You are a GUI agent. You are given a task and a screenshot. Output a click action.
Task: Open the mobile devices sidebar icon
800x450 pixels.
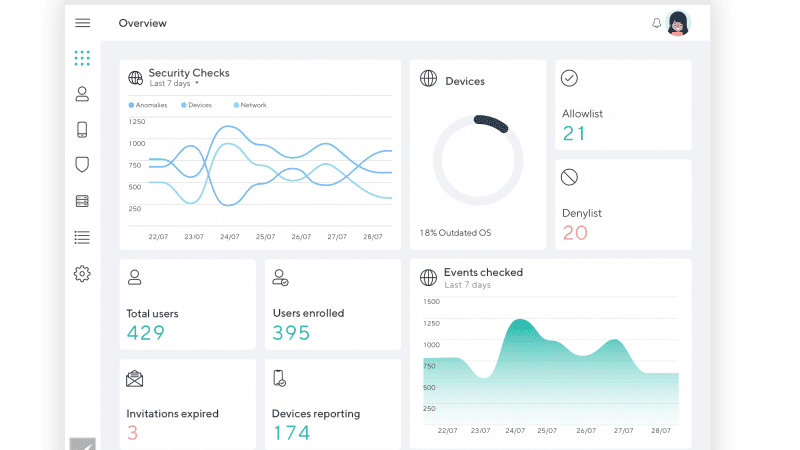point(82,129)
